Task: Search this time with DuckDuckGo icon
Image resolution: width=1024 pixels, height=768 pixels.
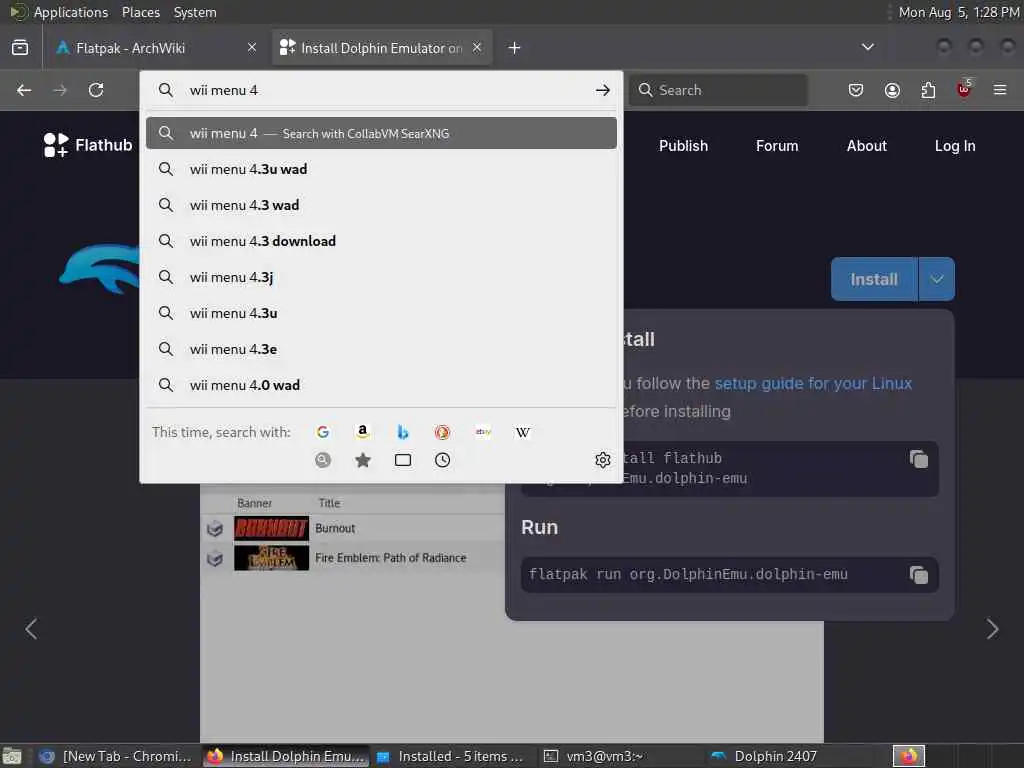Action: pos(443,432)
